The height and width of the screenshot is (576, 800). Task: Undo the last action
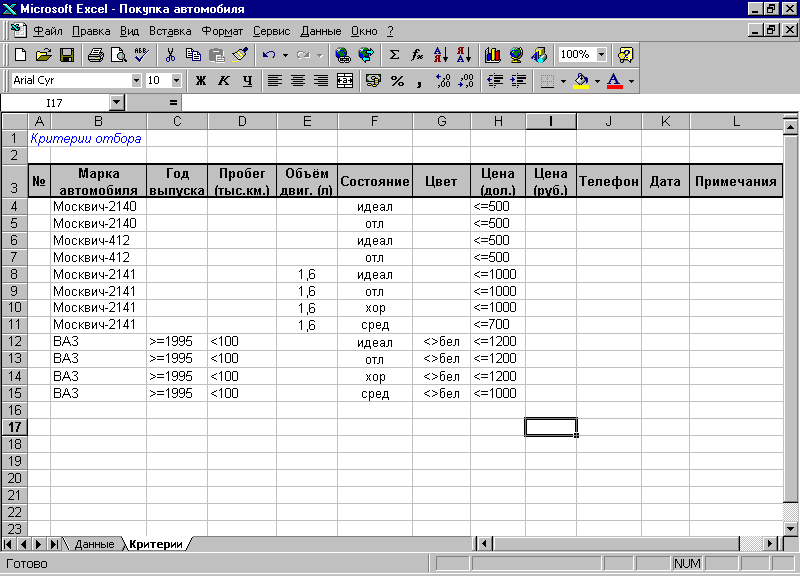[x=269, y=55]
